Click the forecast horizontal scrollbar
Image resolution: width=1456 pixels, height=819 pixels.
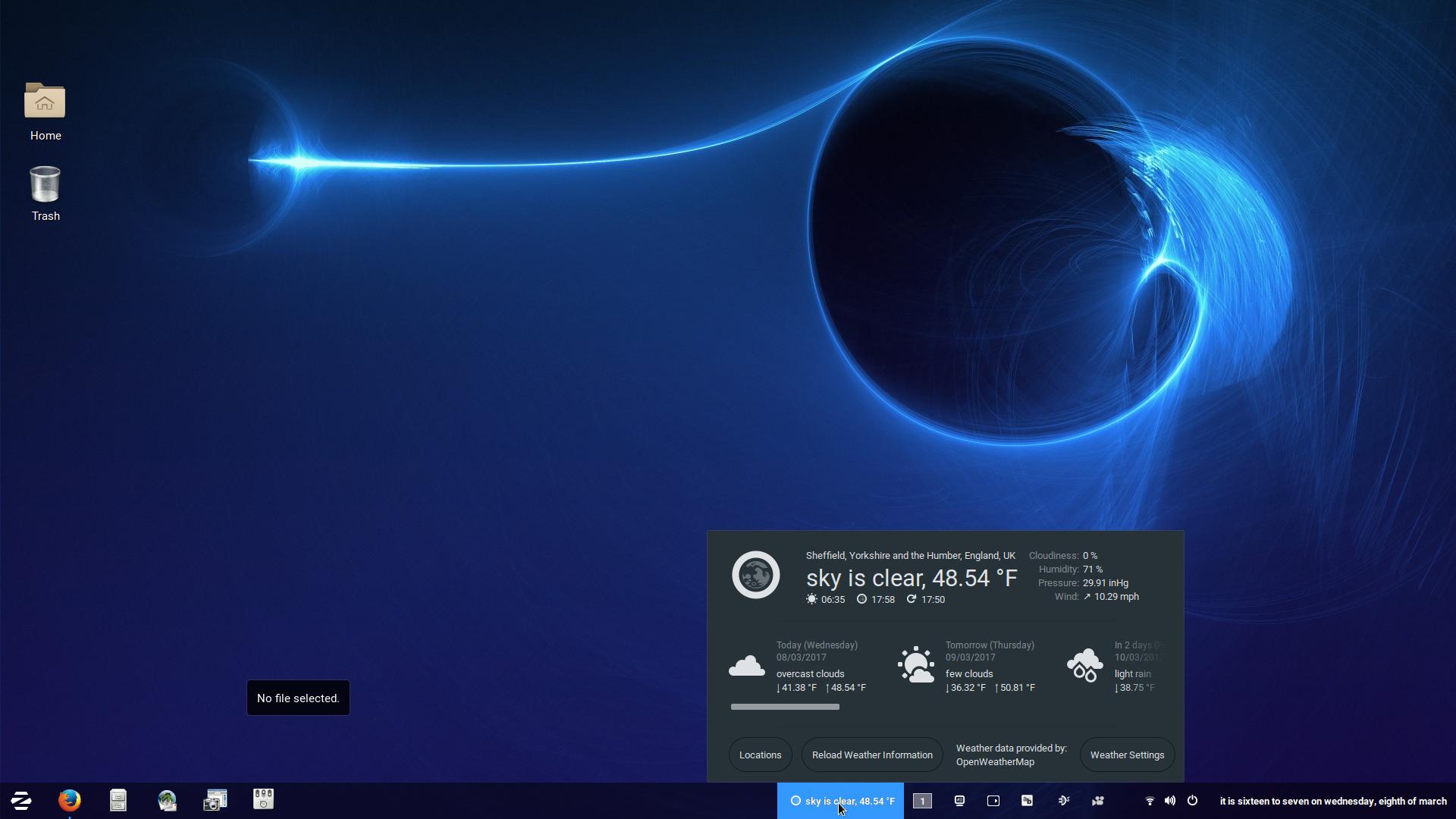point(785,707)
